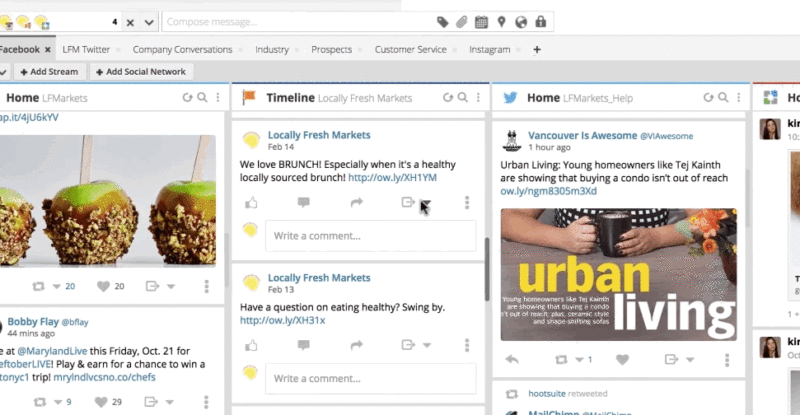Expand send-to dropdown on Feb 13 post
The image size is (800, 415).
pyautogui.click(x=427, y=345)
